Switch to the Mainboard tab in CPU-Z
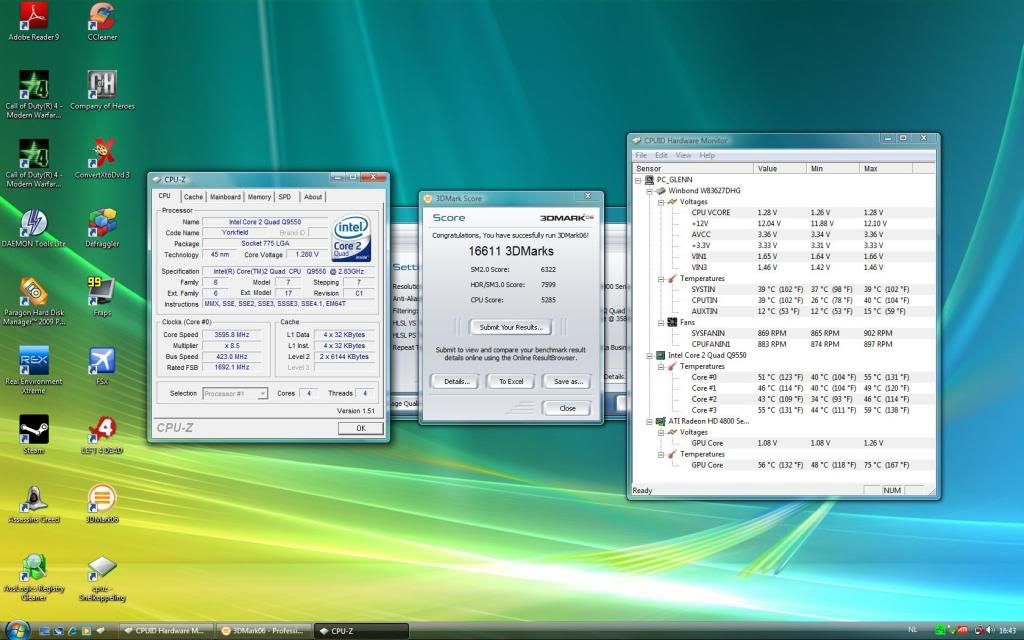Viewport: 1024px width, 640px height. pyautogui.click(x=225, y=197)
